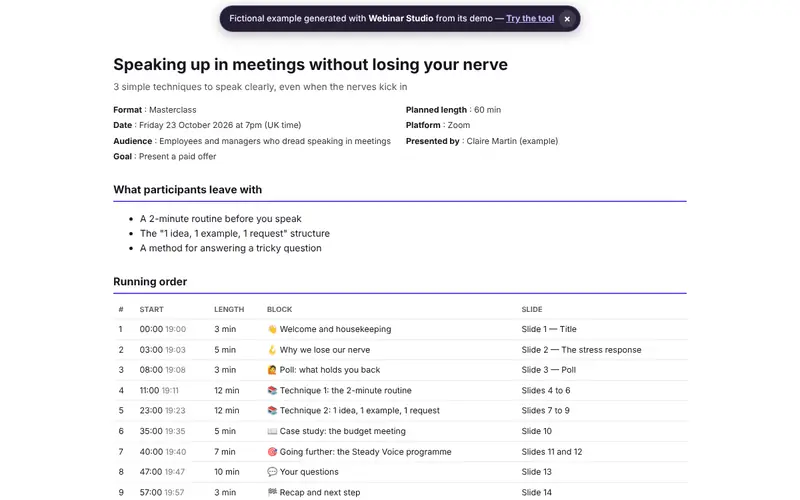The width and height of the screenshot is (800, 500).
Task: Click start time '35:00 19:35'
Action: point(163,431)
